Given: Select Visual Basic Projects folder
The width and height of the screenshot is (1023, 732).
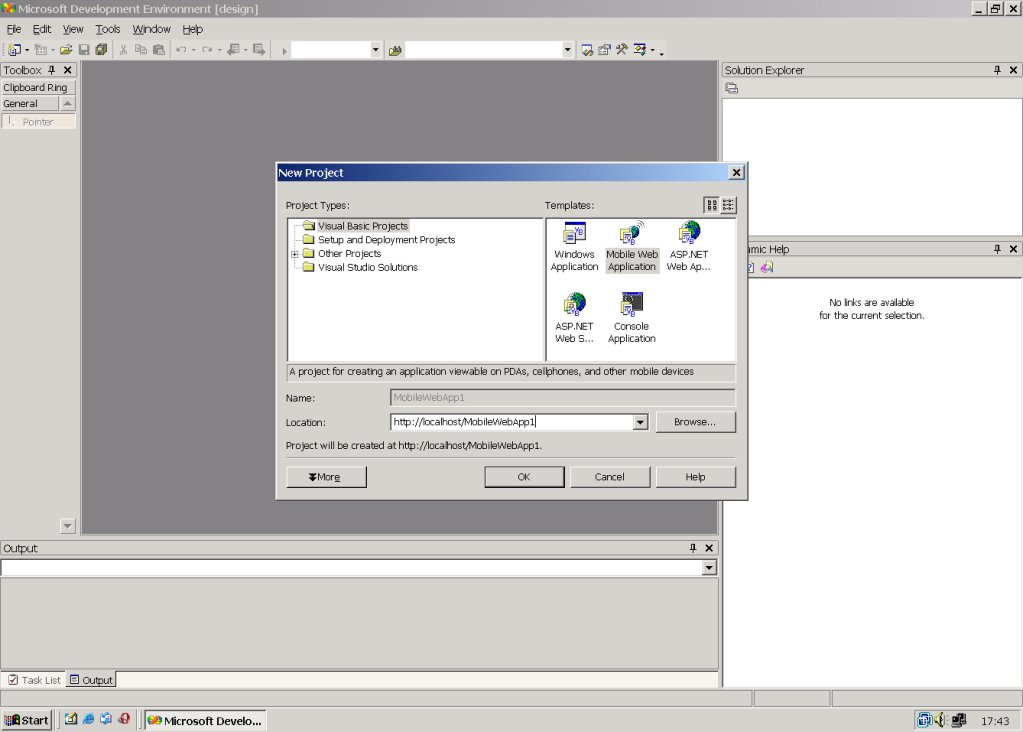Looking at the screenshot, I should click(363, 226).
